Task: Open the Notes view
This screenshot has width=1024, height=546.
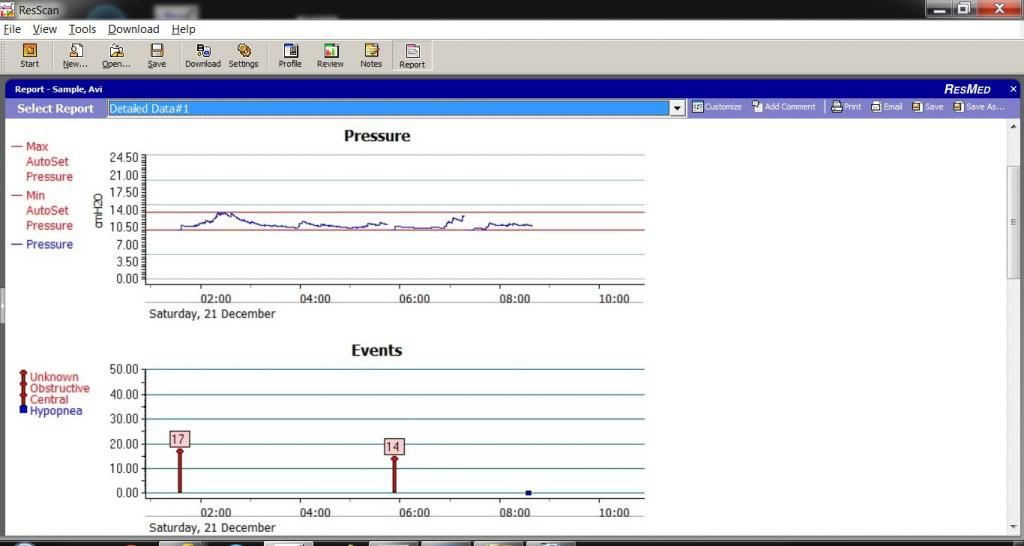Action: tap(371, 56)
